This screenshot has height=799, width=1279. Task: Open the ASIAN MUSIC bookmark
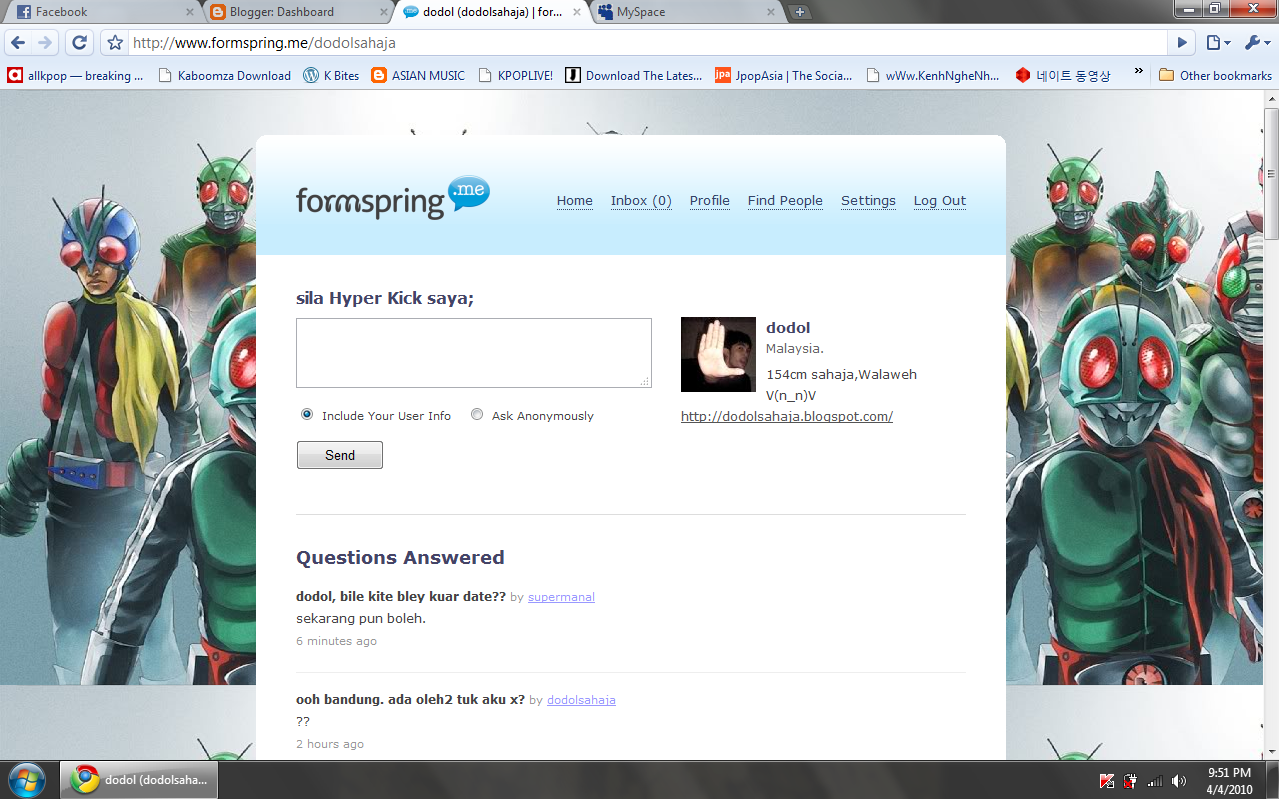pos(418,75)
